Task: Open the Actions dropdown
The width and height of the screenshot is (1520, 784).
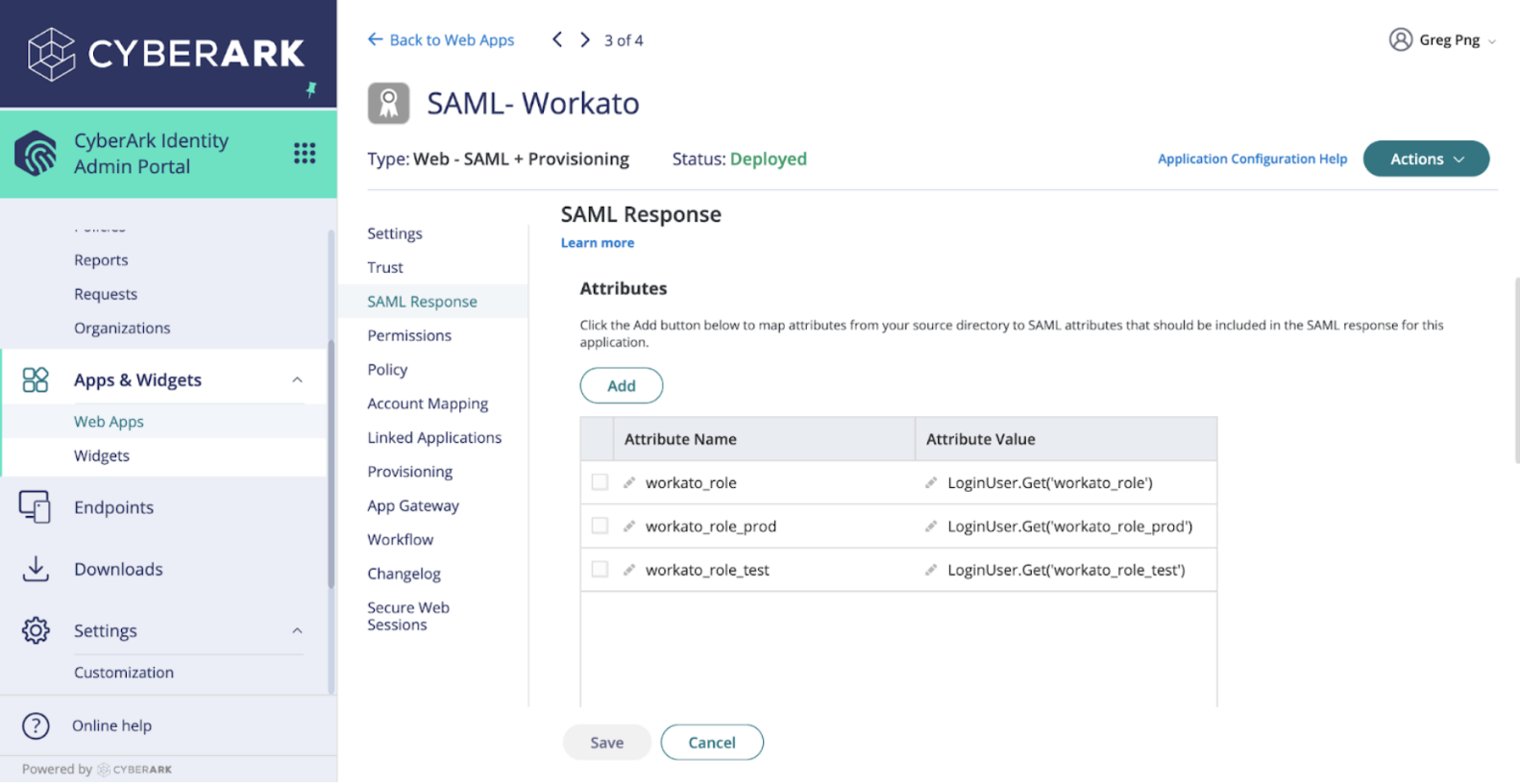Action: 1426,159
